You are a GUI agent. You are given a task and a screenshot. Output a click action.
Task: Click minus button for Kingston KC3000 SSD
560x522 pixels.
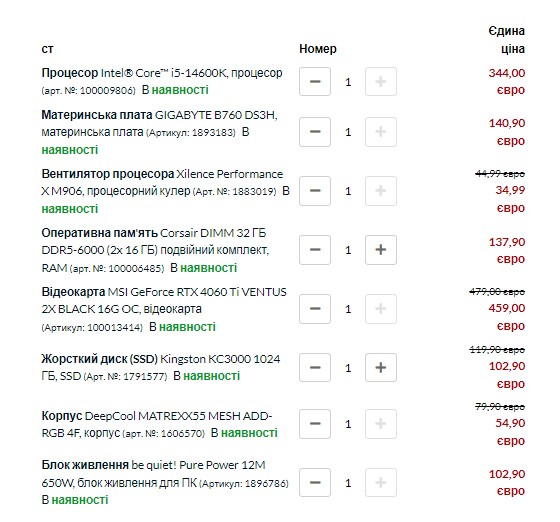click(315, 367)
